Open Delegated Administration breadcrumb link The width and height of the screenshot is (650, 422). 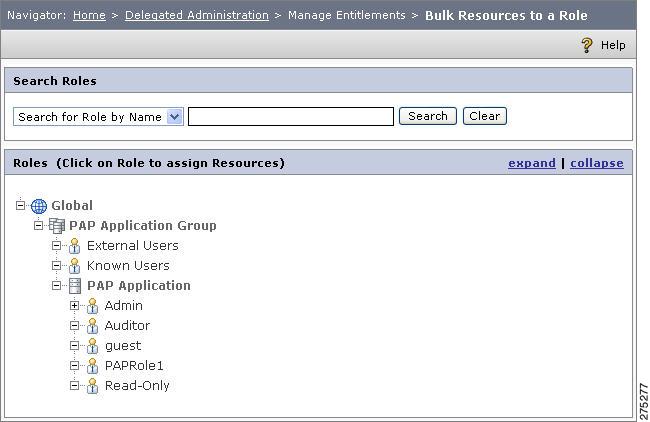click(x=197, y=15)
